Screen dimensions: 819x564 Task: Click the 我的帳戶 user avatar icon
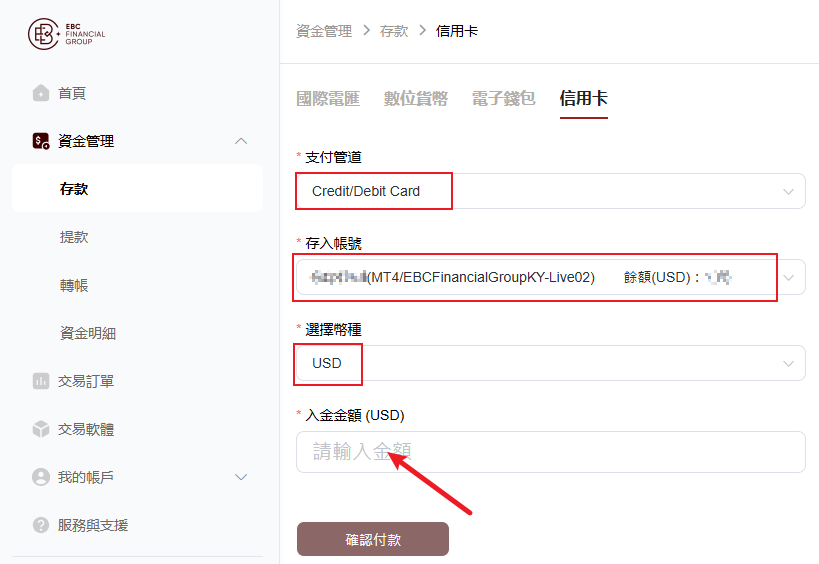[41, 477]
